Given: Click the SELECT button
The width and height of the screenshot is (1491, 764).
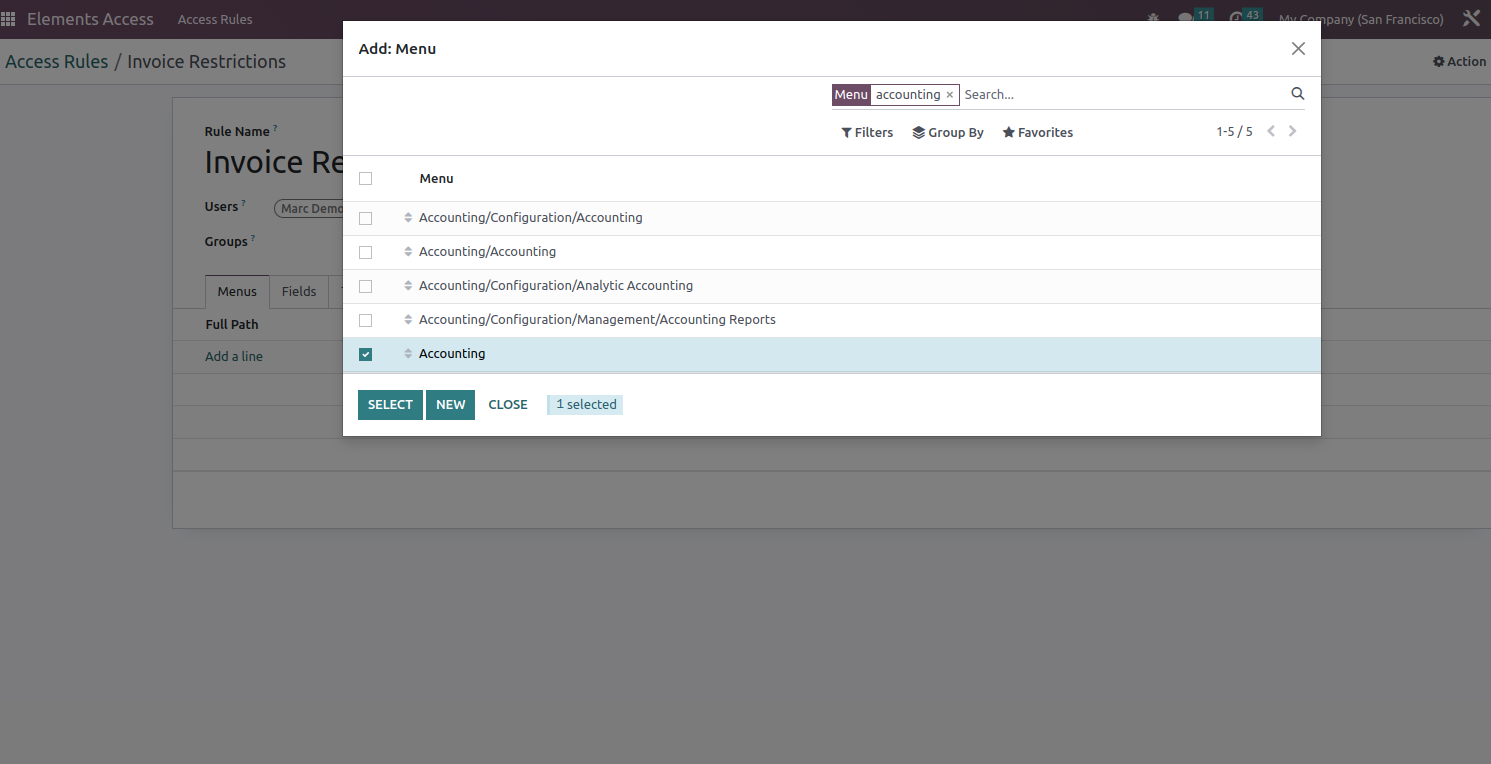Looking at the screenshot, I should [390, 404].
